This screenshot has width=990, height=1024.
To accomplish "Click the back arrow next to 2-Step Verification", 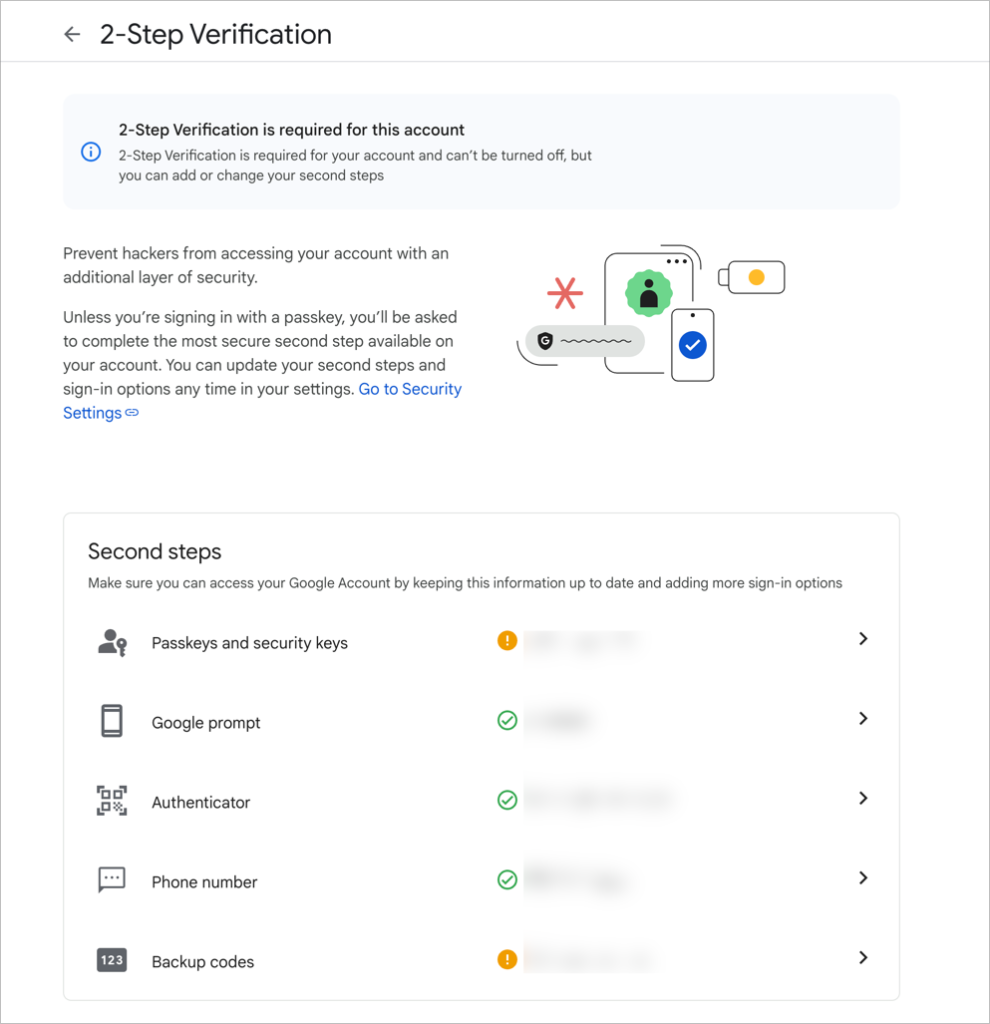I will (x=71, y=33).
